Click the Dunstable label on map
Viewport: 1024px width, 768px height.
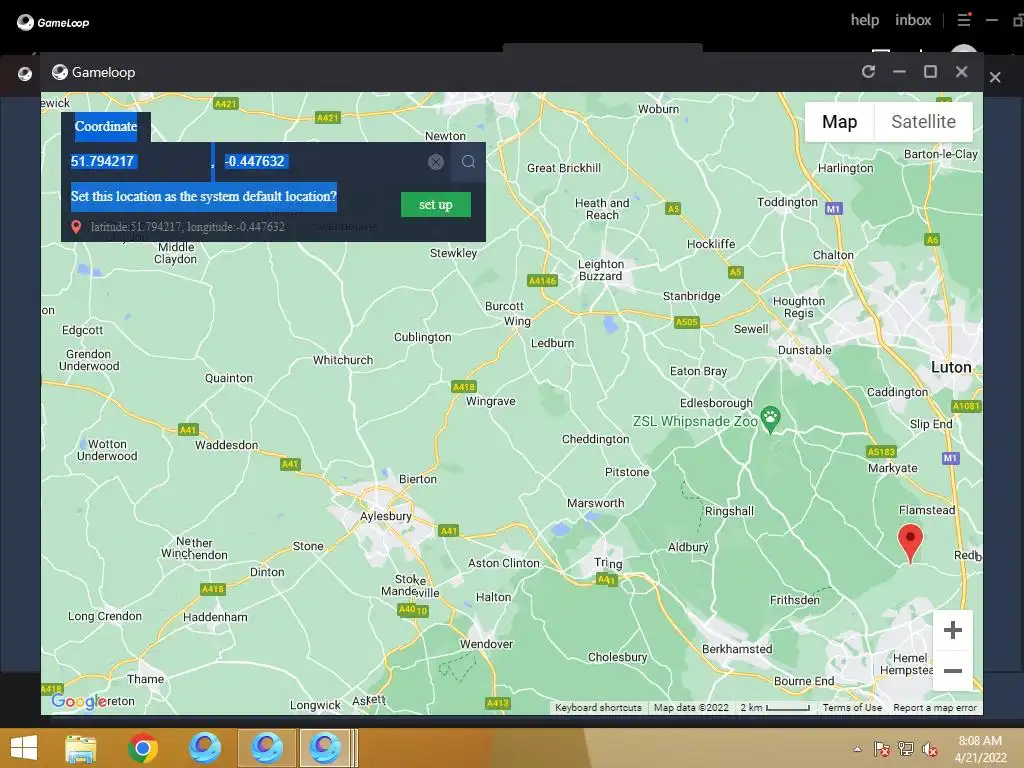805,350
